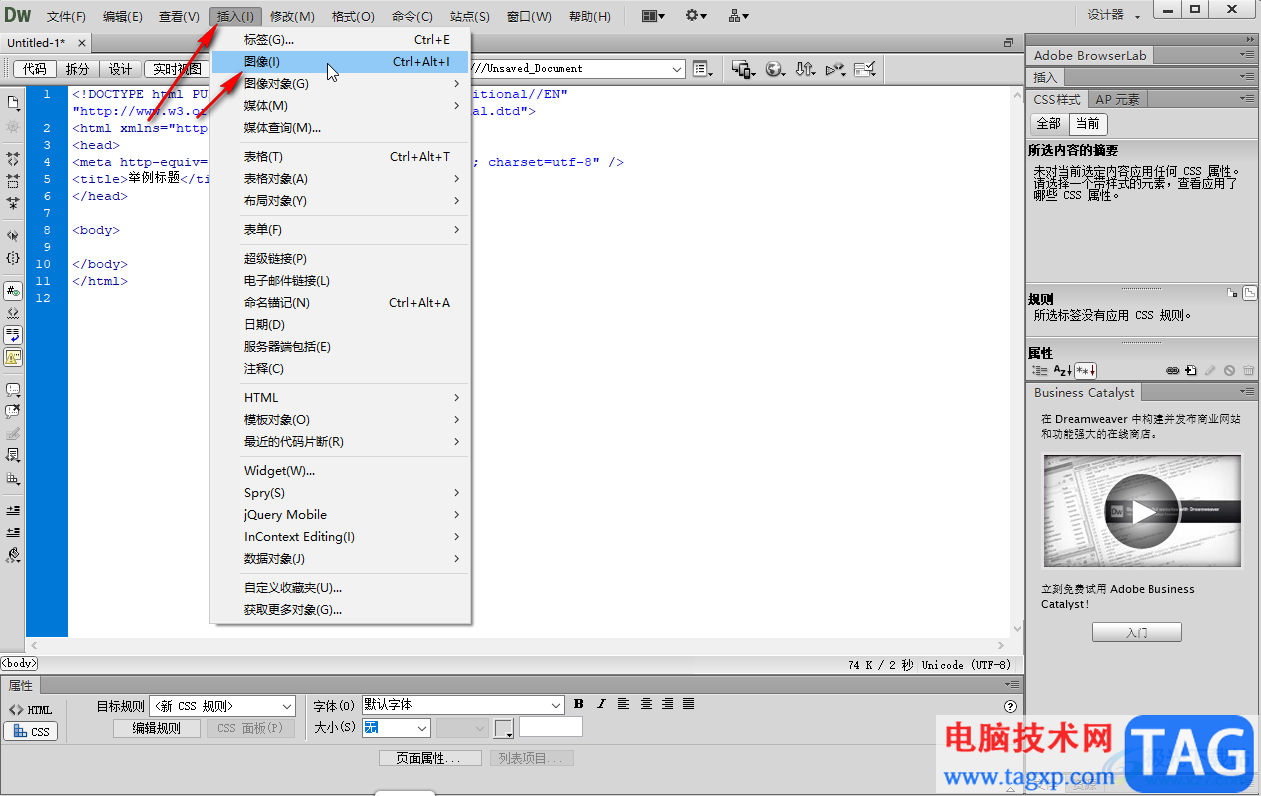Viewport: 1261px width, 796px height.
Task: Open the 目标规则 dropdown
Action: (x=222, y=706)
